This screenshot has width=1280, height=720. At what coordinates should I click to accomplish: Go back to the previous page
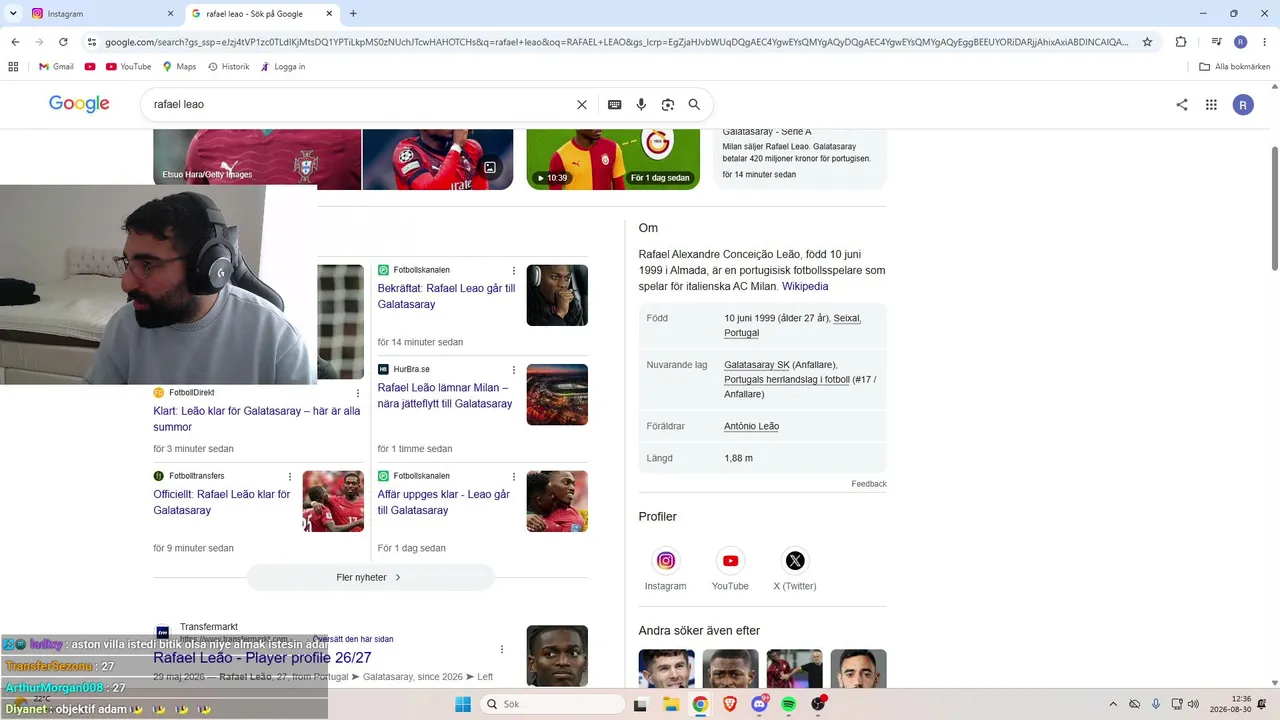(x=15, y=42)
